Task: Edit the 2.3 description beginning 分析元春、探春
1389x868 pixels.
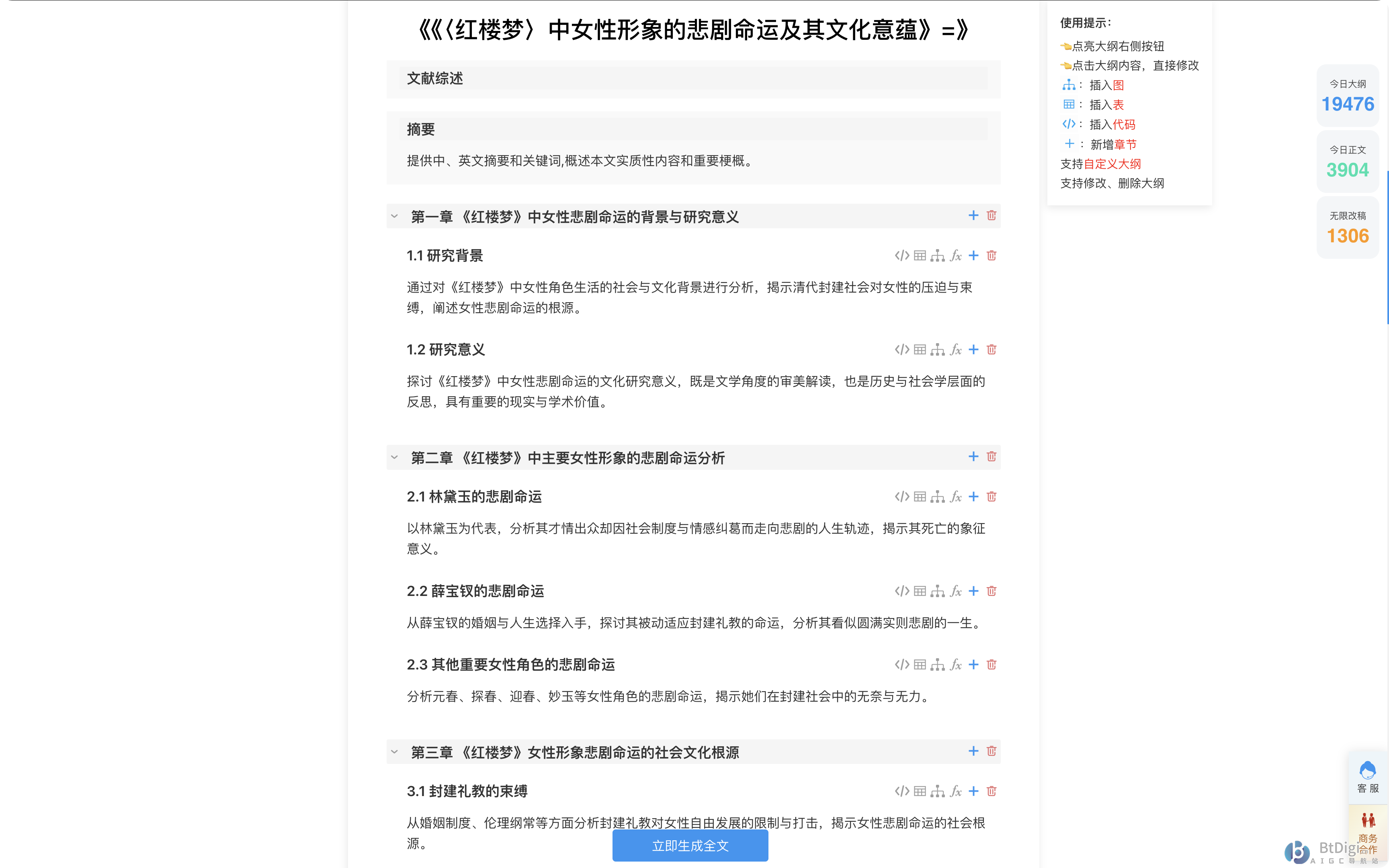Action: [669, 696]
